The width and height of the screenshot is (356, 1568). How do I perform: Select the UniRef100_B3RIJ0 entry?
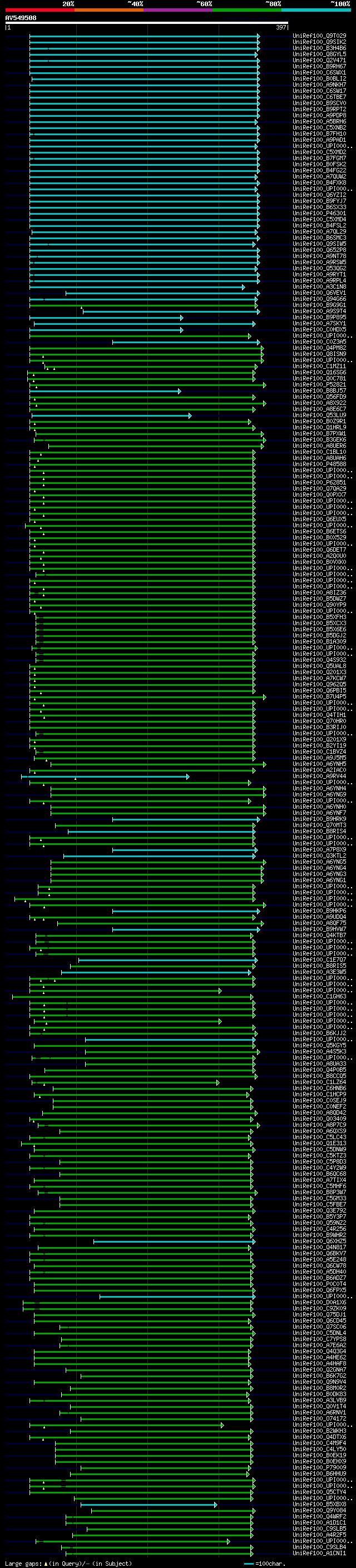point(319,728)
